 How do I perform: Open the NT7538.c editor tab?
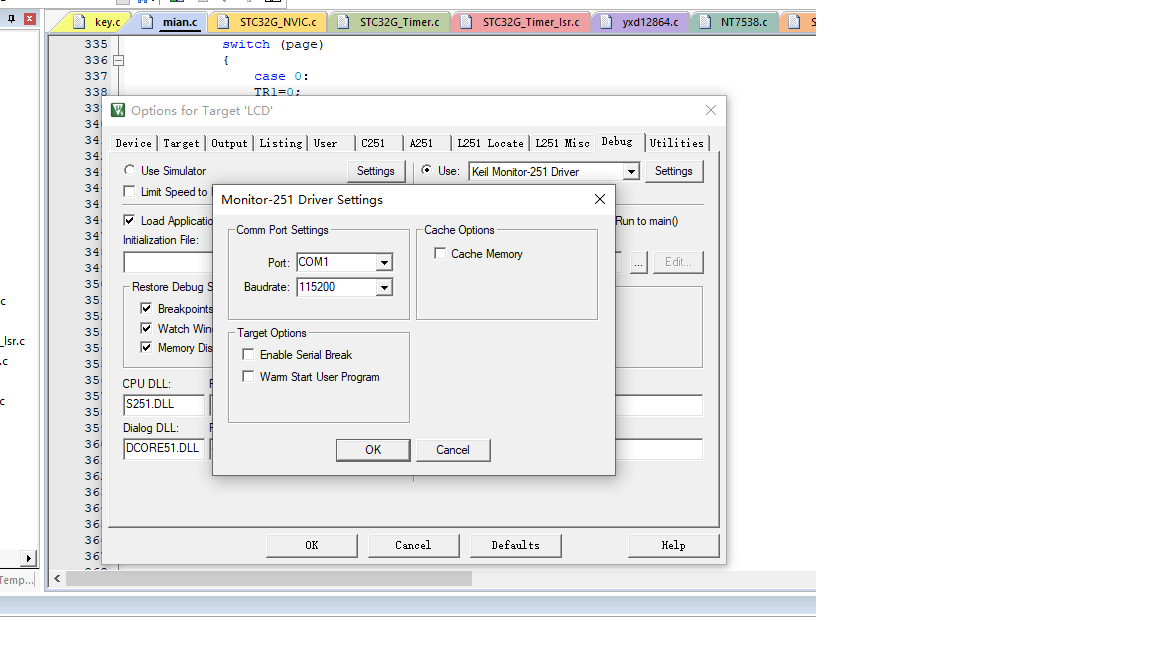tap(735, 22)
